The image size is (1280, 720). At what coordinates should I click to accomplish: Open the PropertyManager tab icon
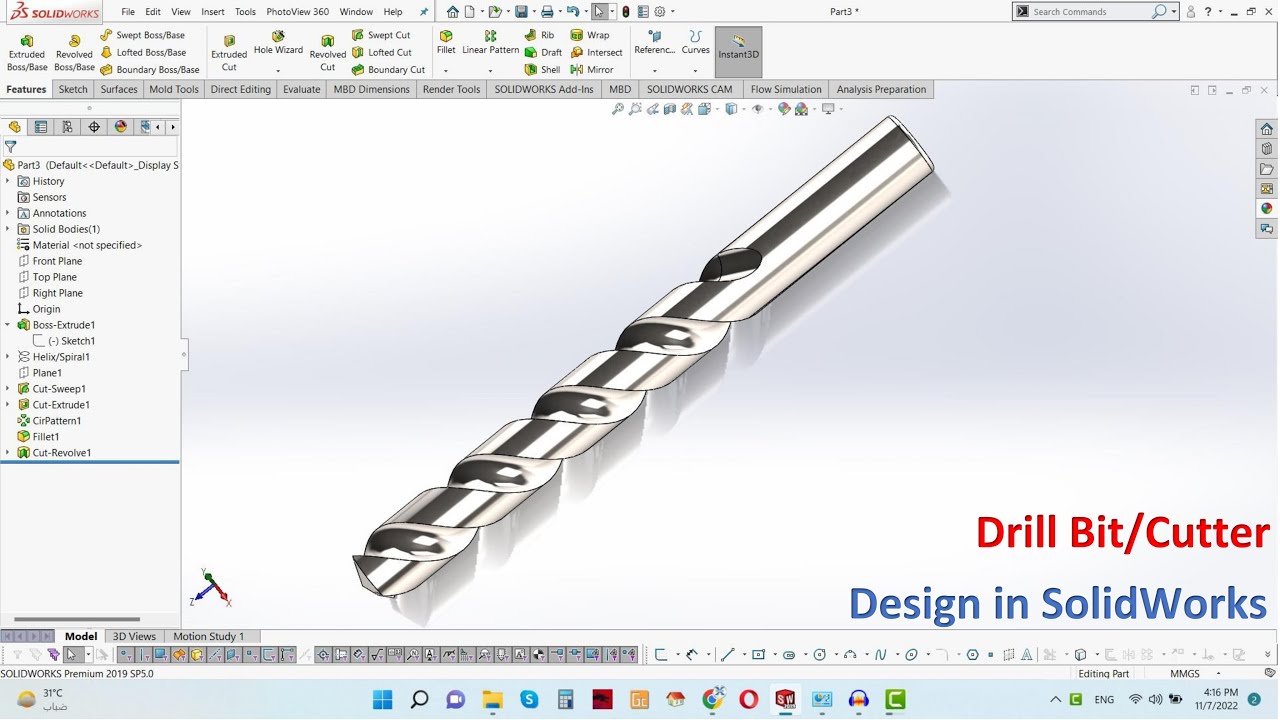click(x=41, y=127)
